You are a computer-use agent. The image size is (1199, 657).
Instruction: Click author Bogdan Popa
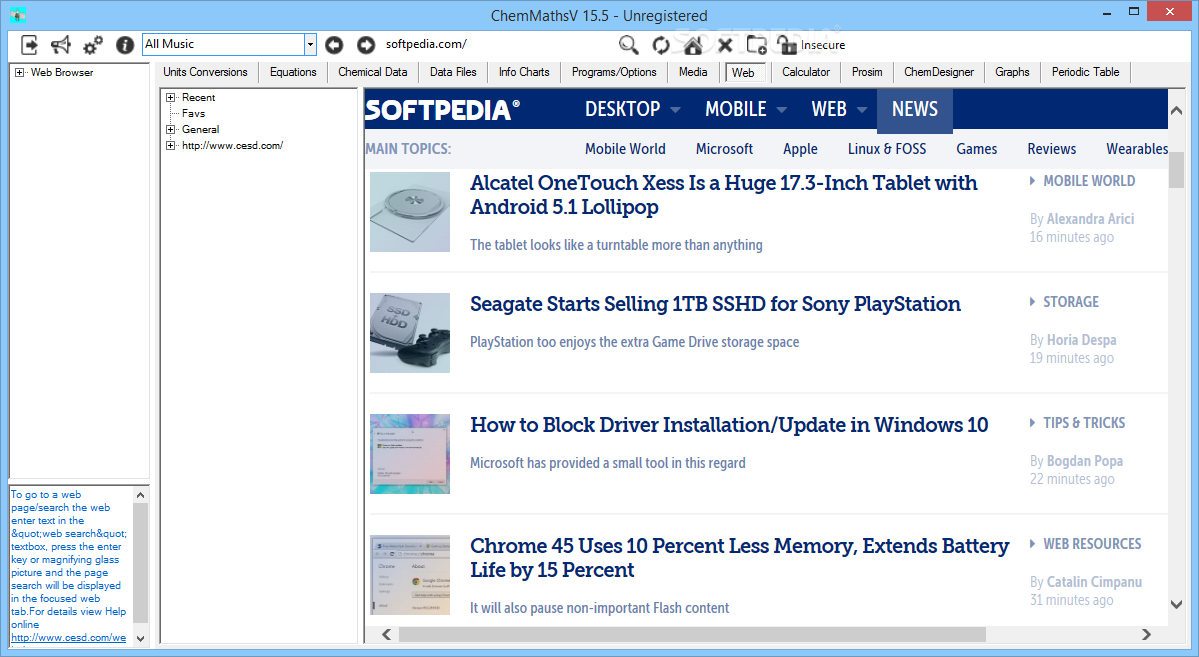[x=1084, y=461]
